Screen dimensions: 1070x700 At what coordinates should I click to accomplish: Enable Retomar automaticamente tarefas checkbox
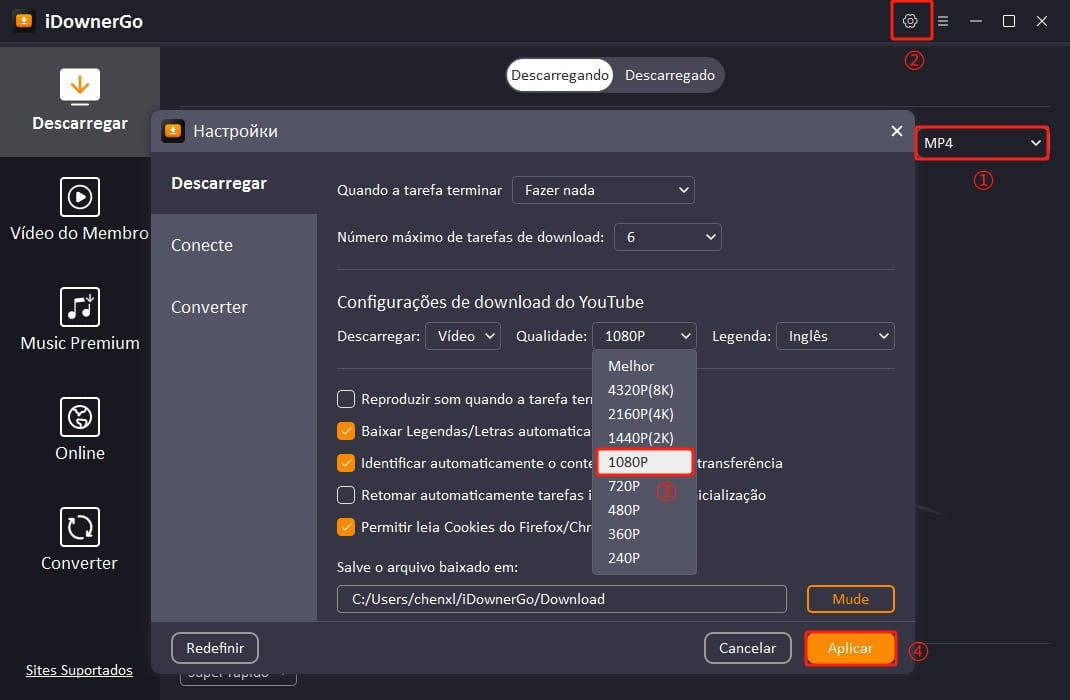[346, 495]
